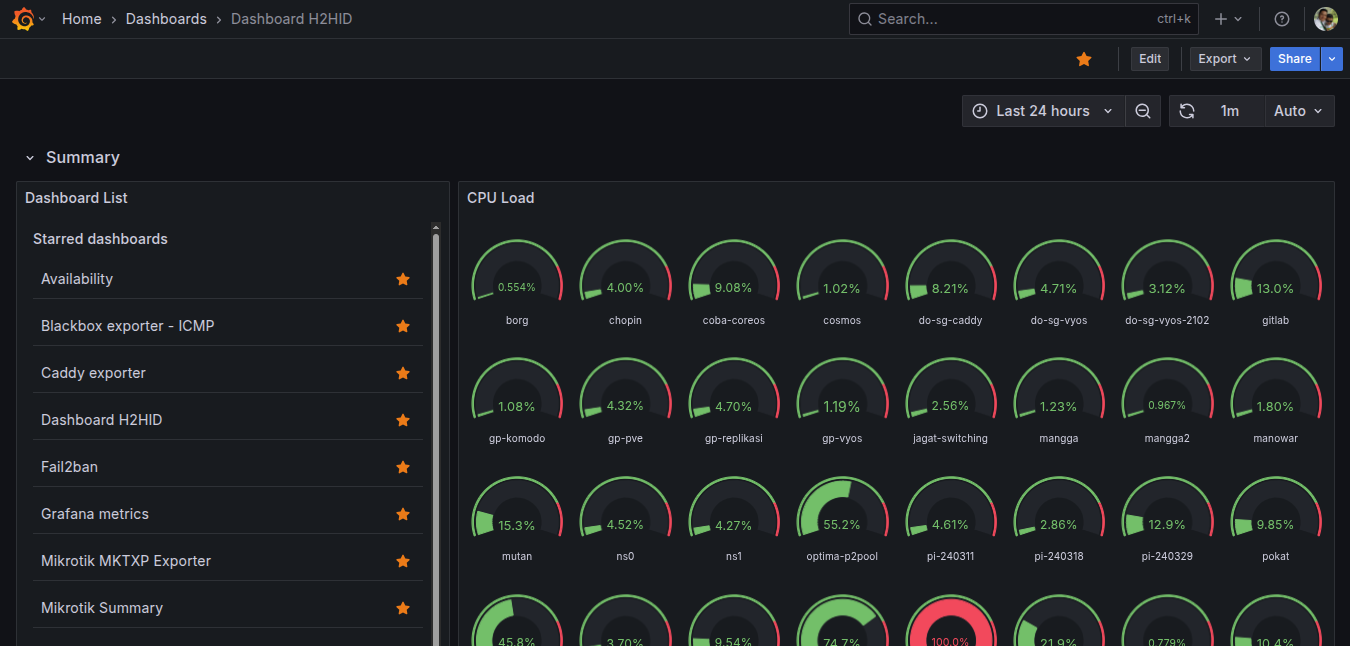Toggle star for Availability dashboard
1350x646 pixels.
point(403,279)
